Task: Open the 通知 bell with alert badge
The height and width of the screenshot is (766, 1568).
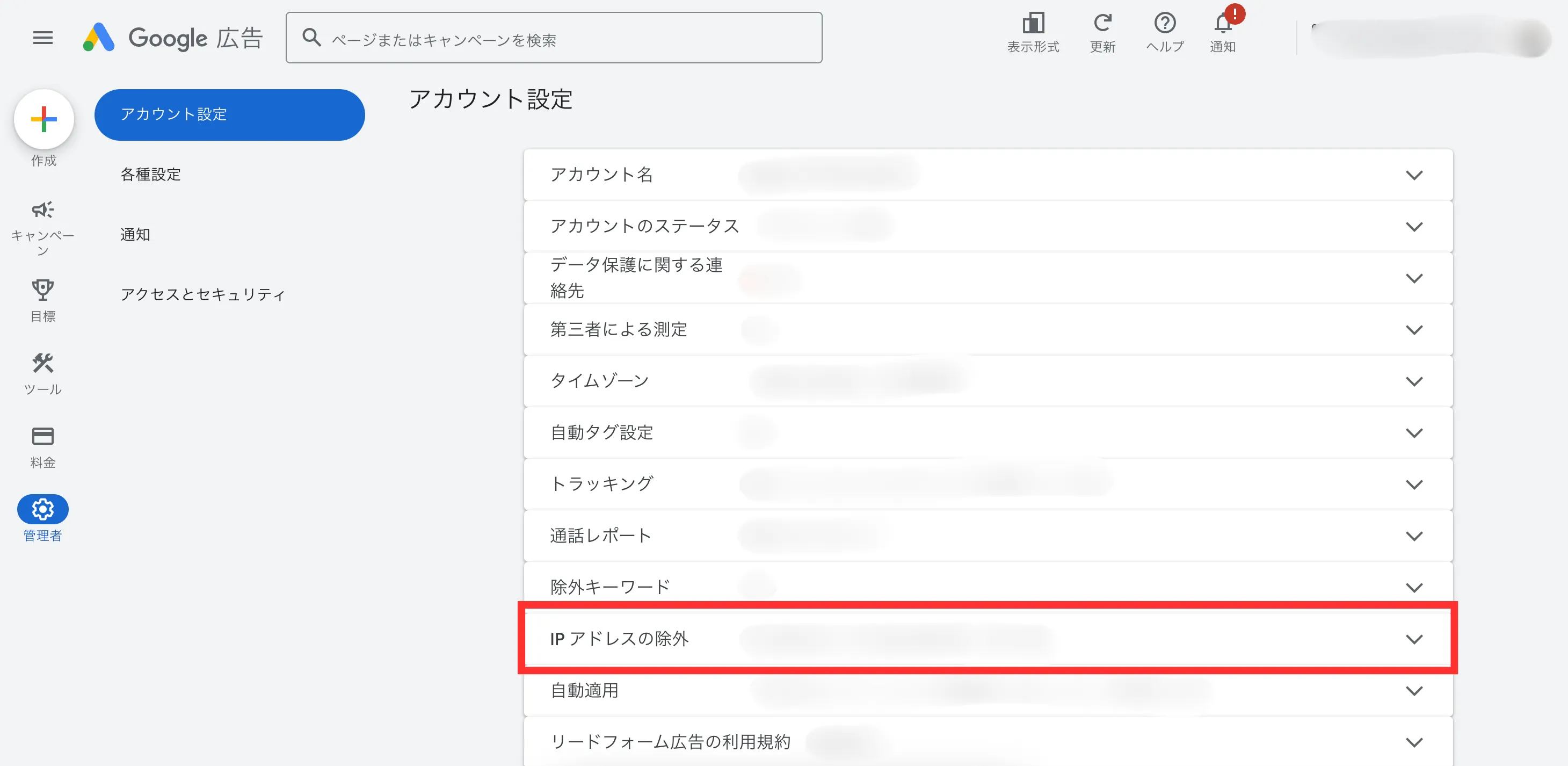Action: pos(1223,24)
